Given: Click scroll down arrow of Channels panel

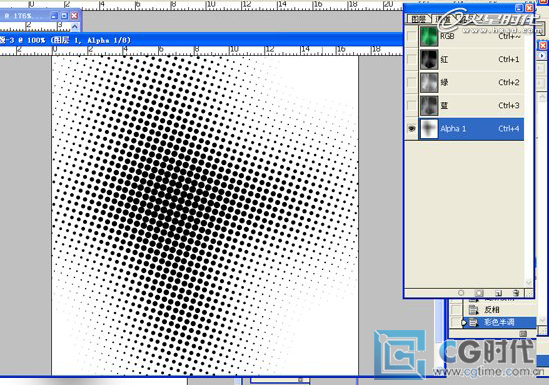Looking at the screenshot, I should click(529, 282).
